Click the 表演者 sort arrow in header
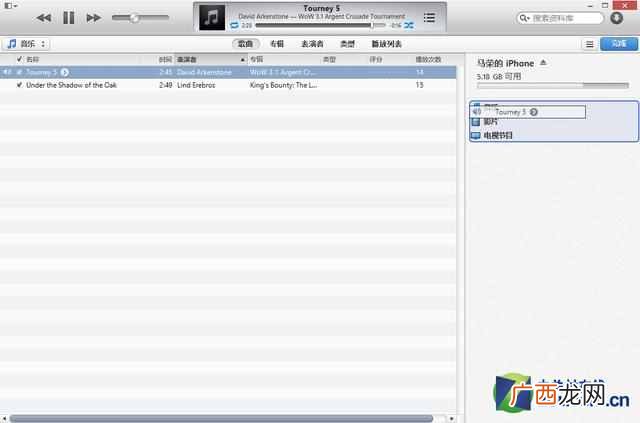The height and width of the screenshot is (423, 640). pos(242,60)
